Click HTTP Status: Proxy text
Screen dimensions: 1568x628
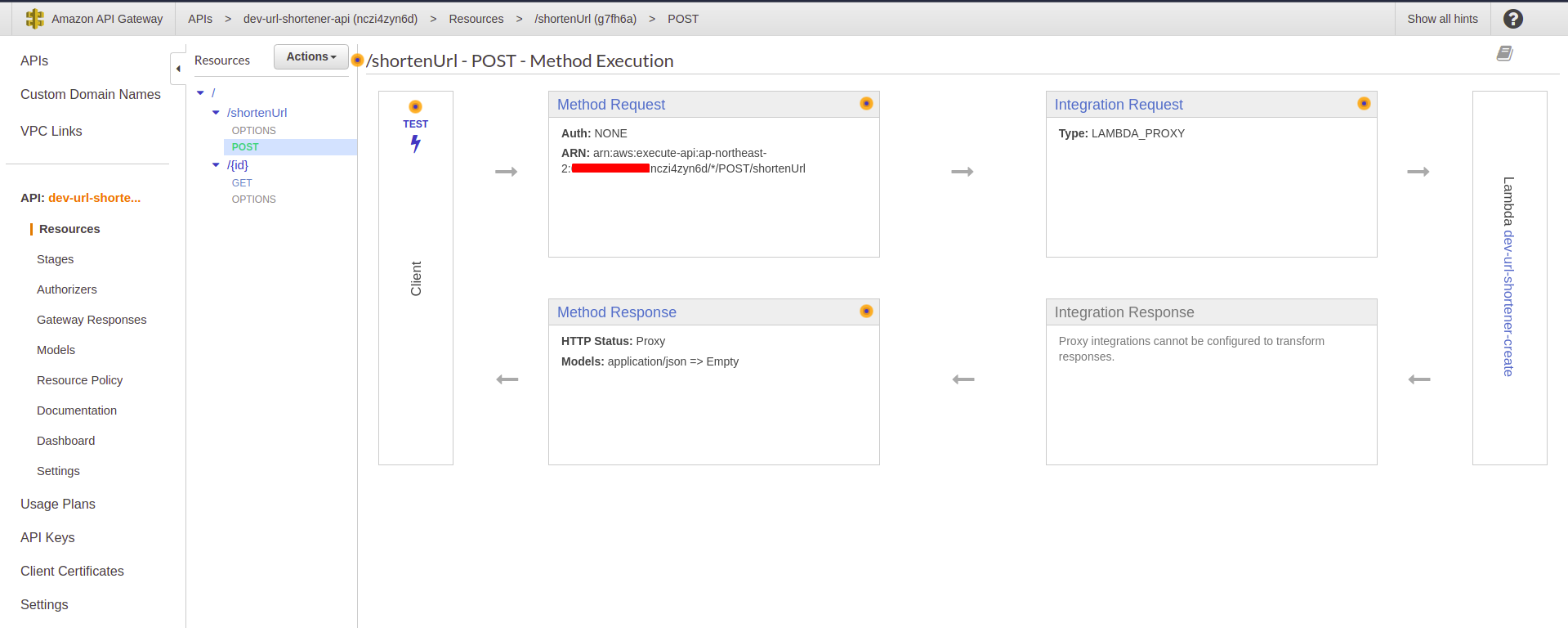coord(613,341)
